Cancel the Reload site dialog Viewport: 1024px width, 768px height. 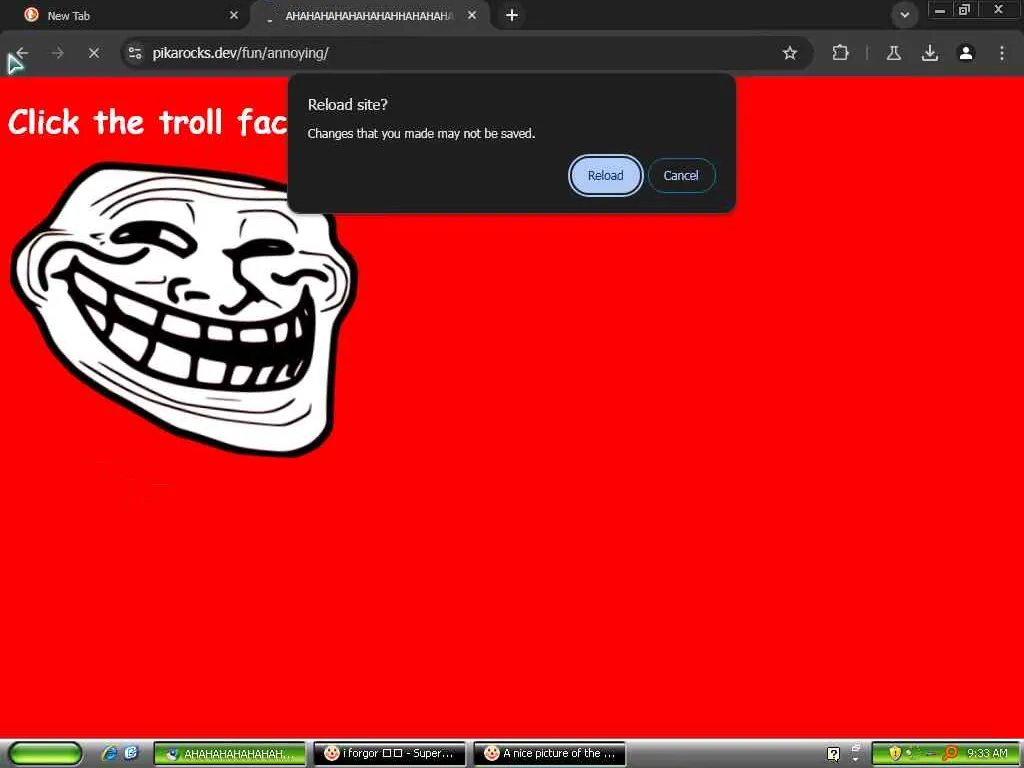tap(681, 176)
